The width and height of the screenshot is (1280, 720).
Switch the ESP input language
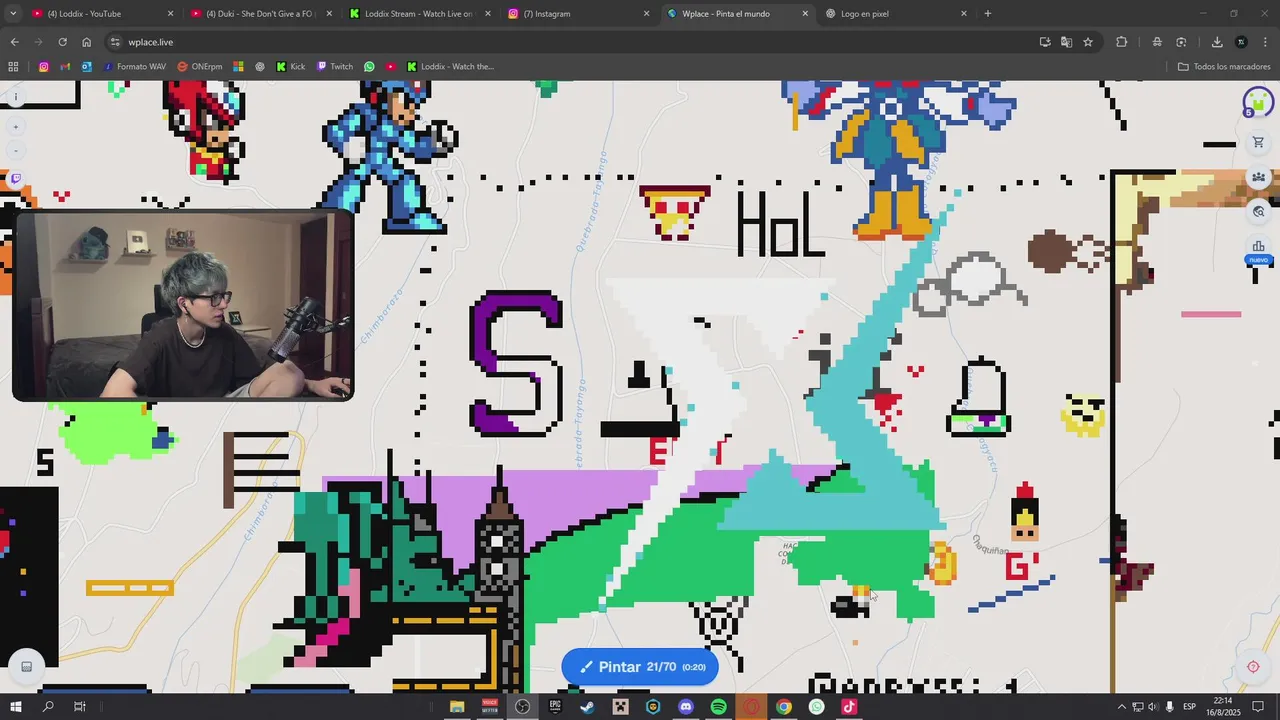pyautogui.click(x=1190, y=707)
